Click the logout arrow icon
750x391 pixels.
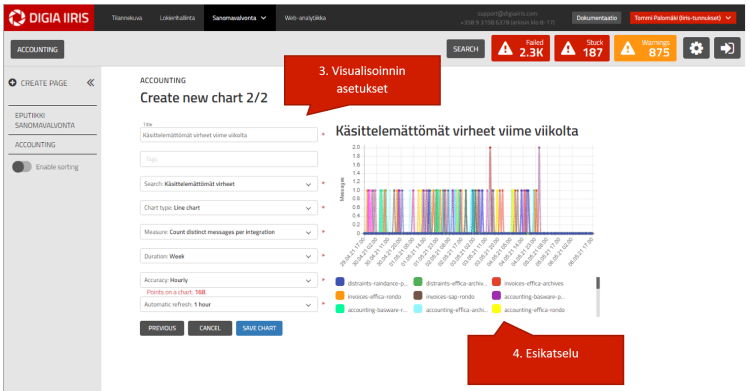pos(727,48)
